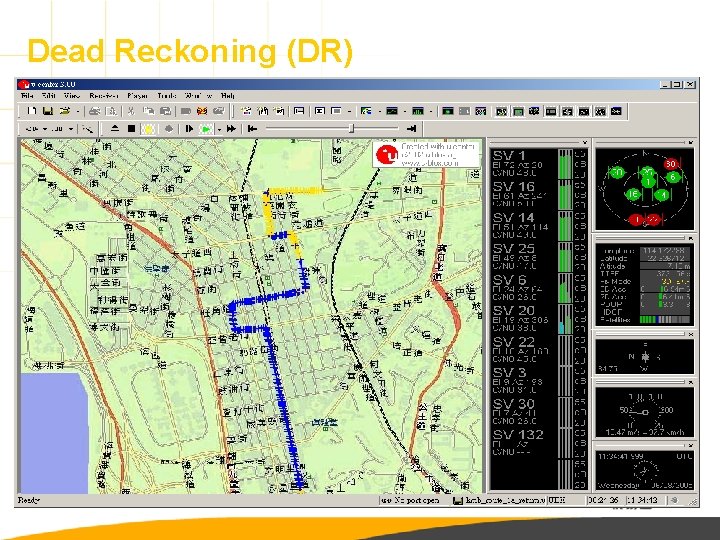Click the Step forward player button

189,129
